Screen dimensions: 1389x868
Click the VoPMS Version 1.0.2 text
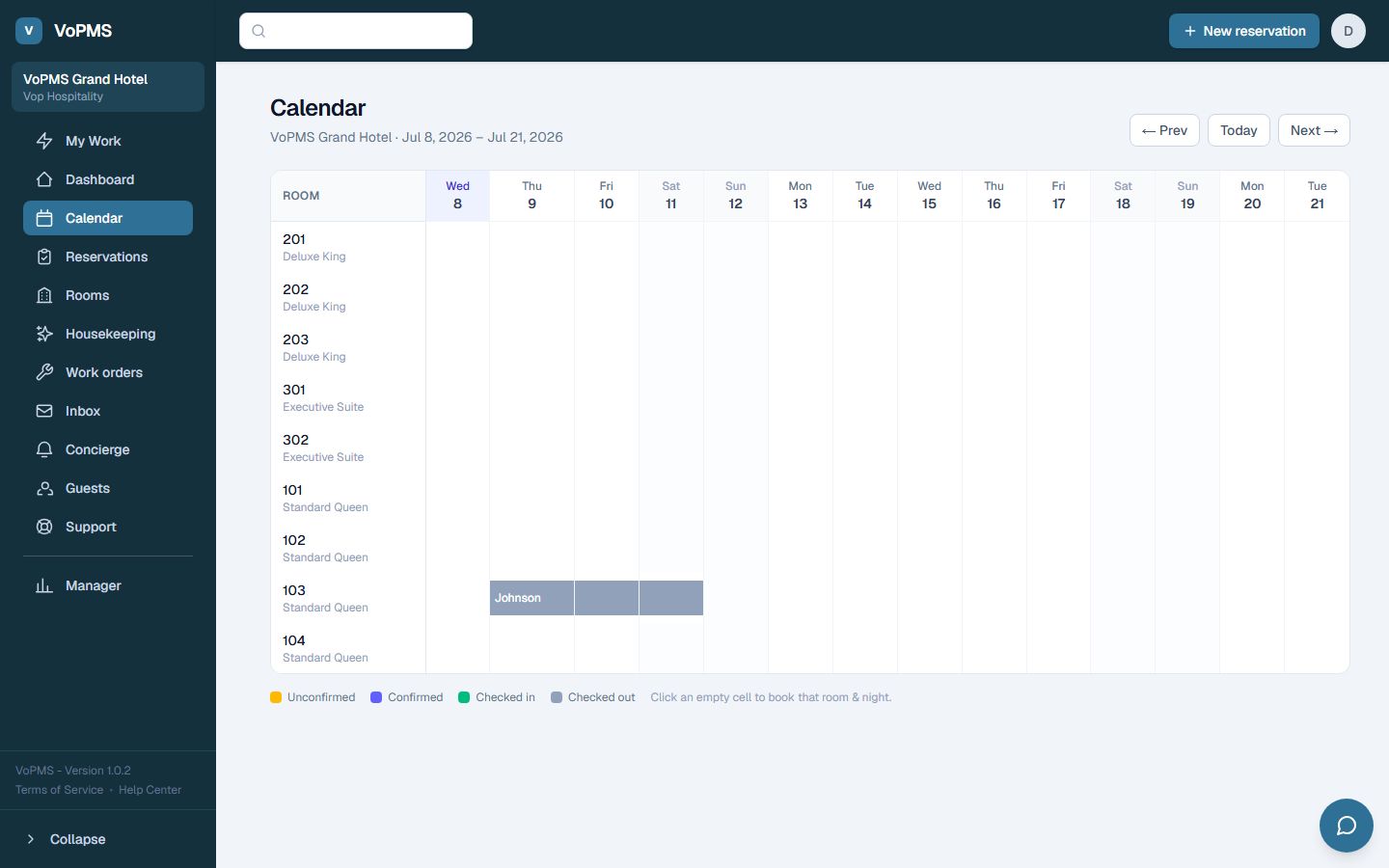click(73, 771)
